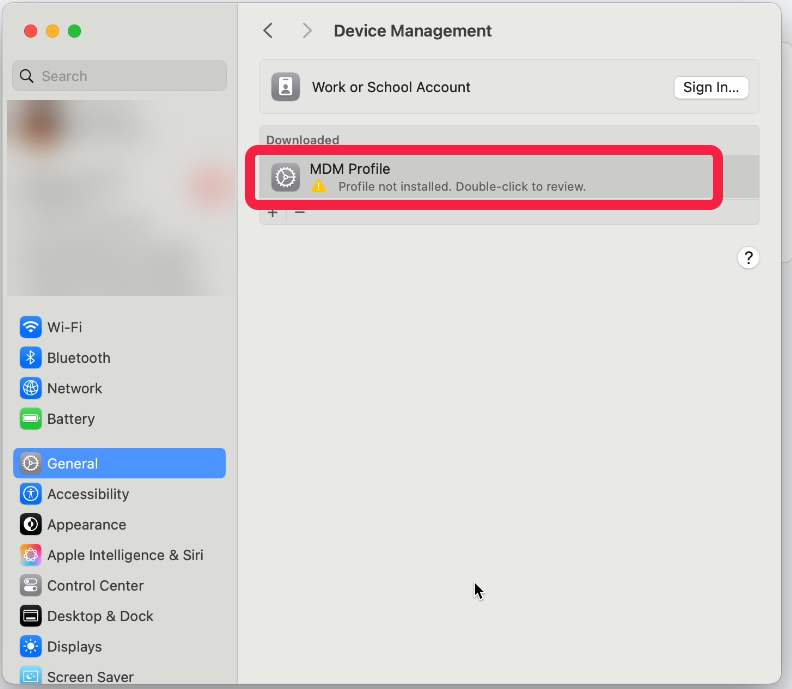Go forward with the right chevron
Viewport: 792px width, 689px height.
(x=307, y=31)
